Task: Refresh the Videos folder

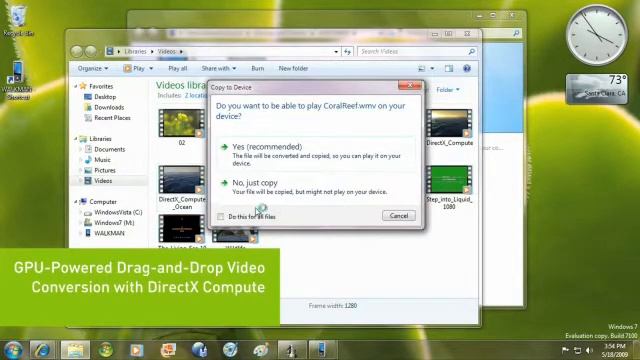Action: coord(347,52)
